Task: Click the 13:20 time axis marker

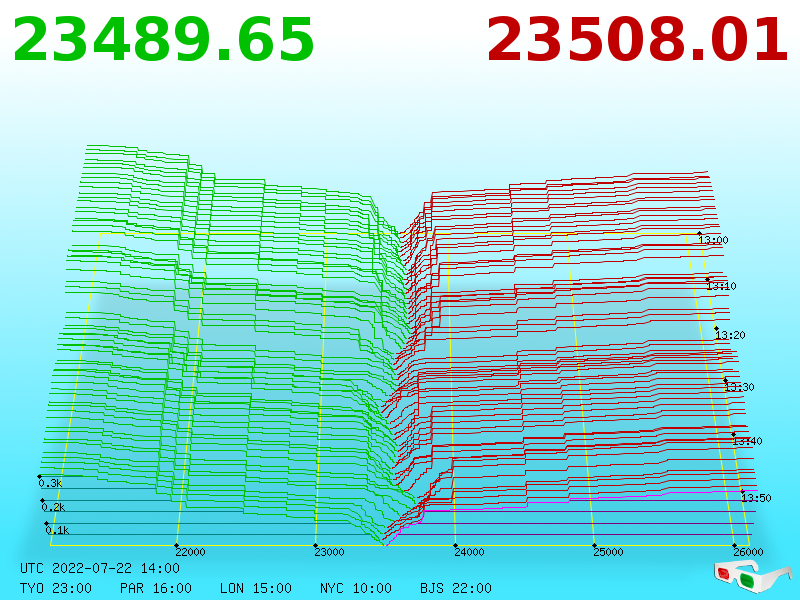Action: [x=730, y=335]
